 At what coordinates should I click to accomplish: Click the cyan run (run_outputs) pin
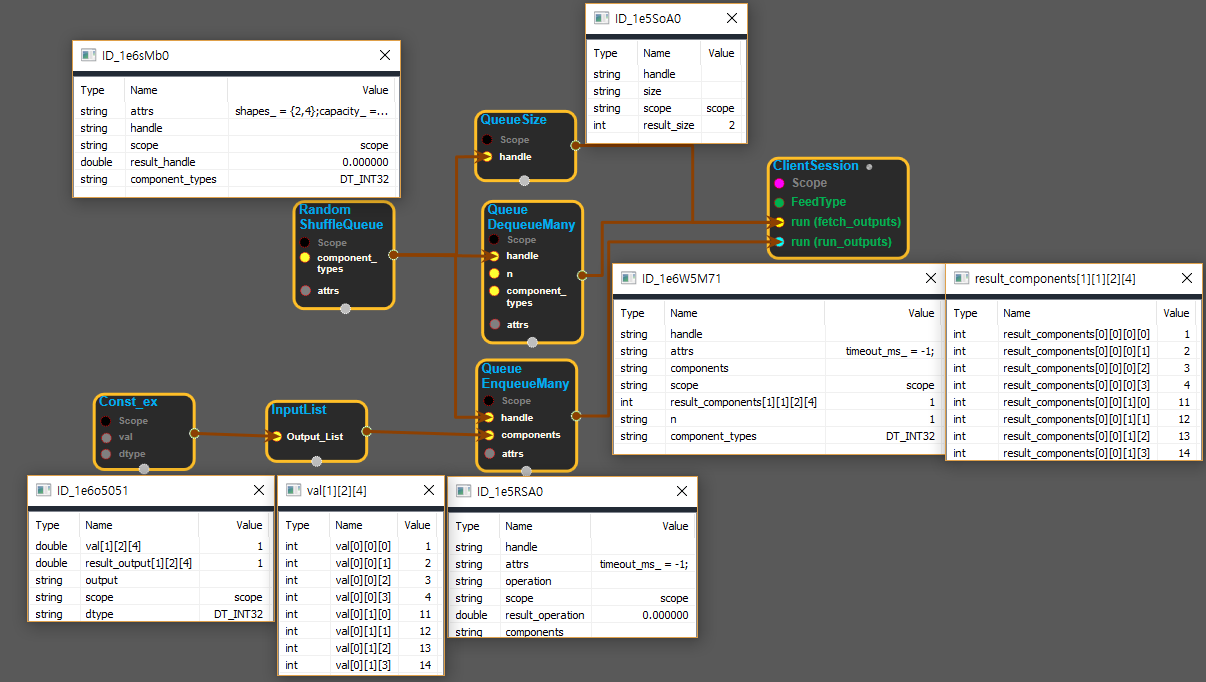pos(779,242)
